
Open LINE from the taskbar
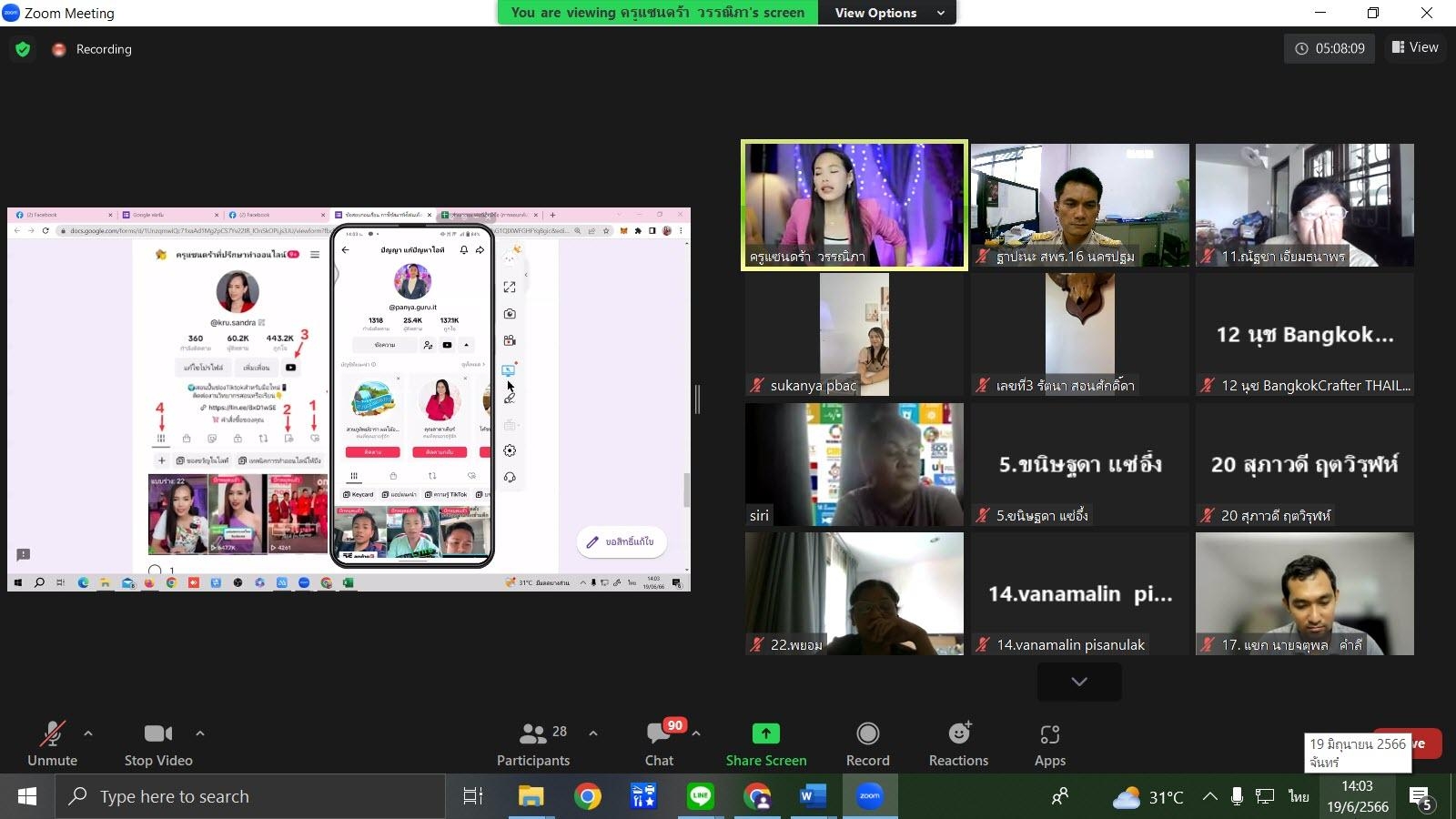pyautogui.click(x=700, y=796)
